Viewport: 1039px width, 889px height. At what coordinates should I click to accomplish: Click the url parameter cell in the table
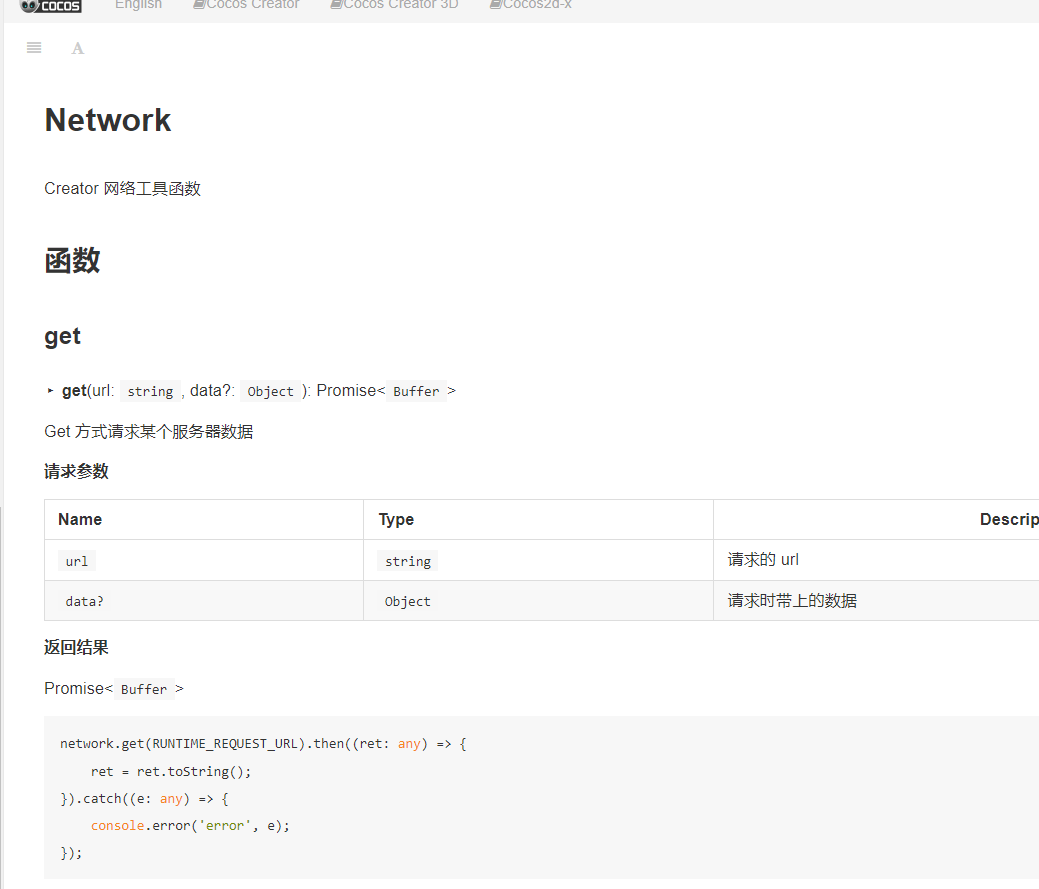click(x=77, y=561)
